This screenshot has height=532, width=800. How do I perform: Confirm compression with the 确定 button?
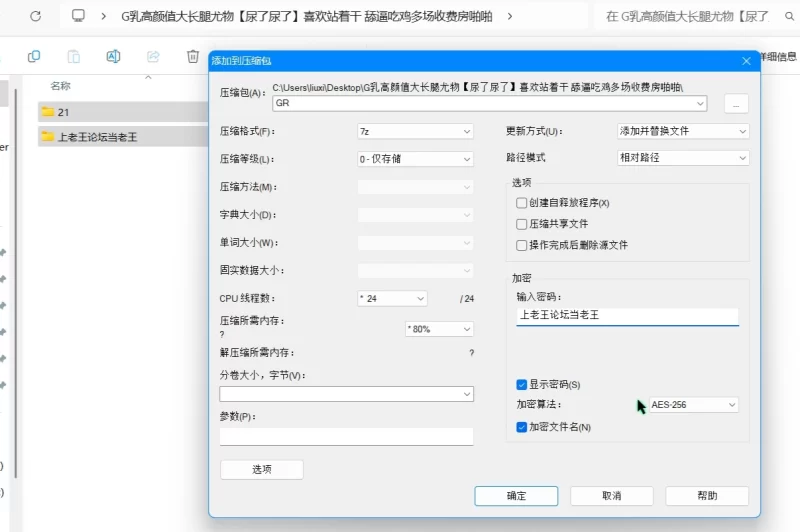point(516,496)
